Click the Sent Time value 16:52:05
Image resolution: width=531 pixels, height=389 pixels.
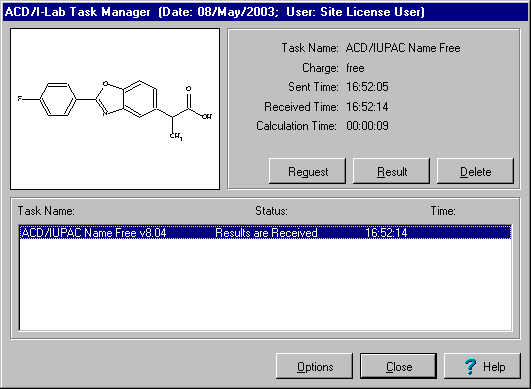367,87
